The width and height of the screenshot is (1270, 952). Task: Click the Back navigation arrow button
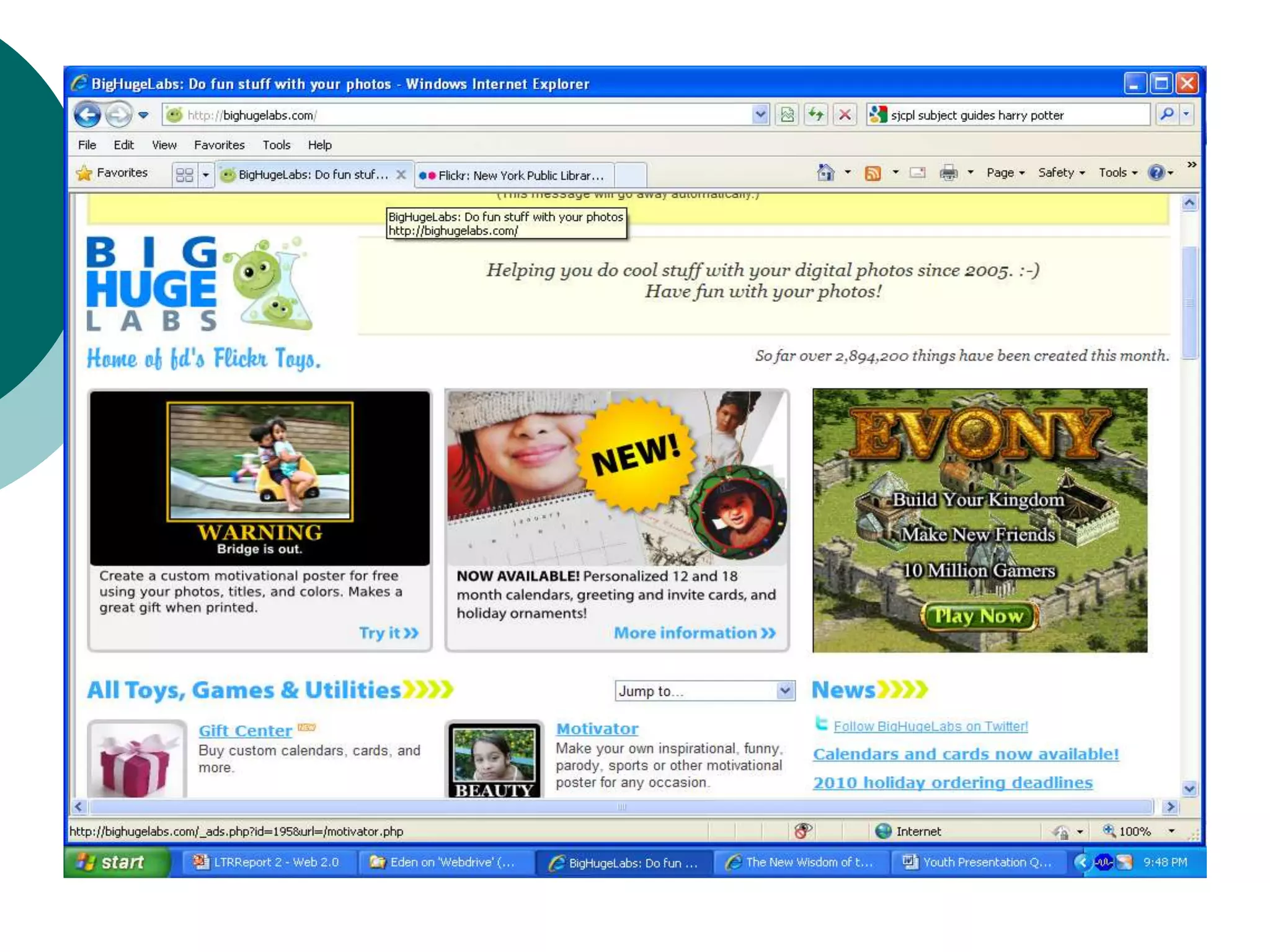coord(87,115)
